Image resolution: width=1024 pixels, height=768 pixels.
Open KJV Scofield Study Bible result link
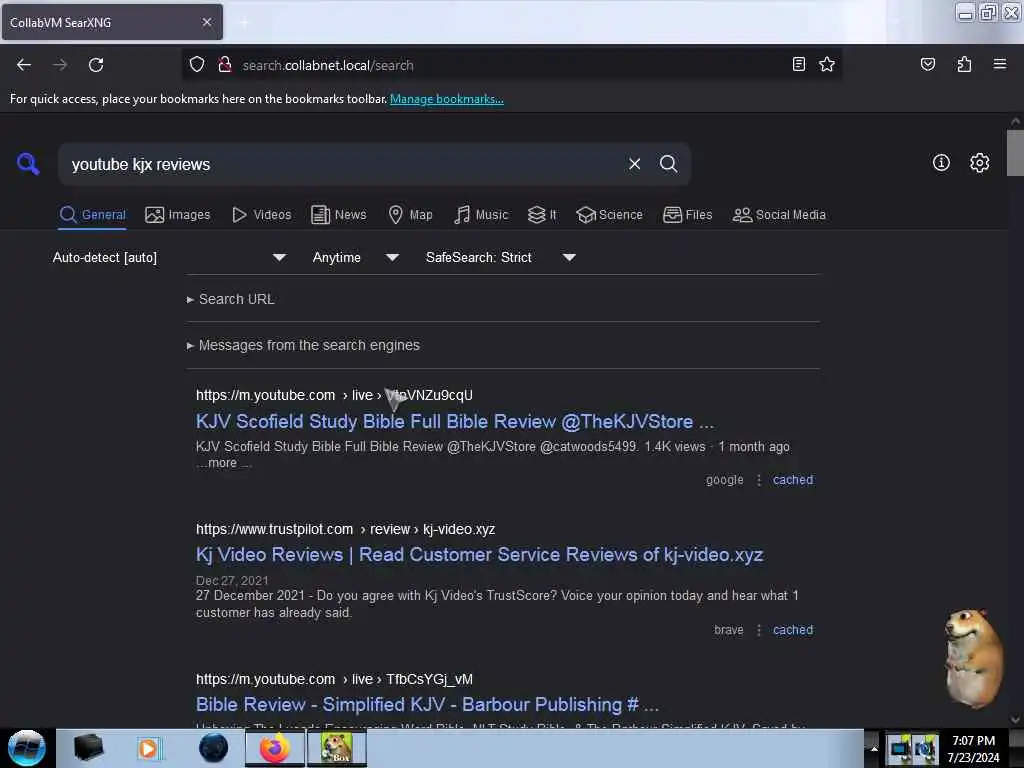(455, 421)
